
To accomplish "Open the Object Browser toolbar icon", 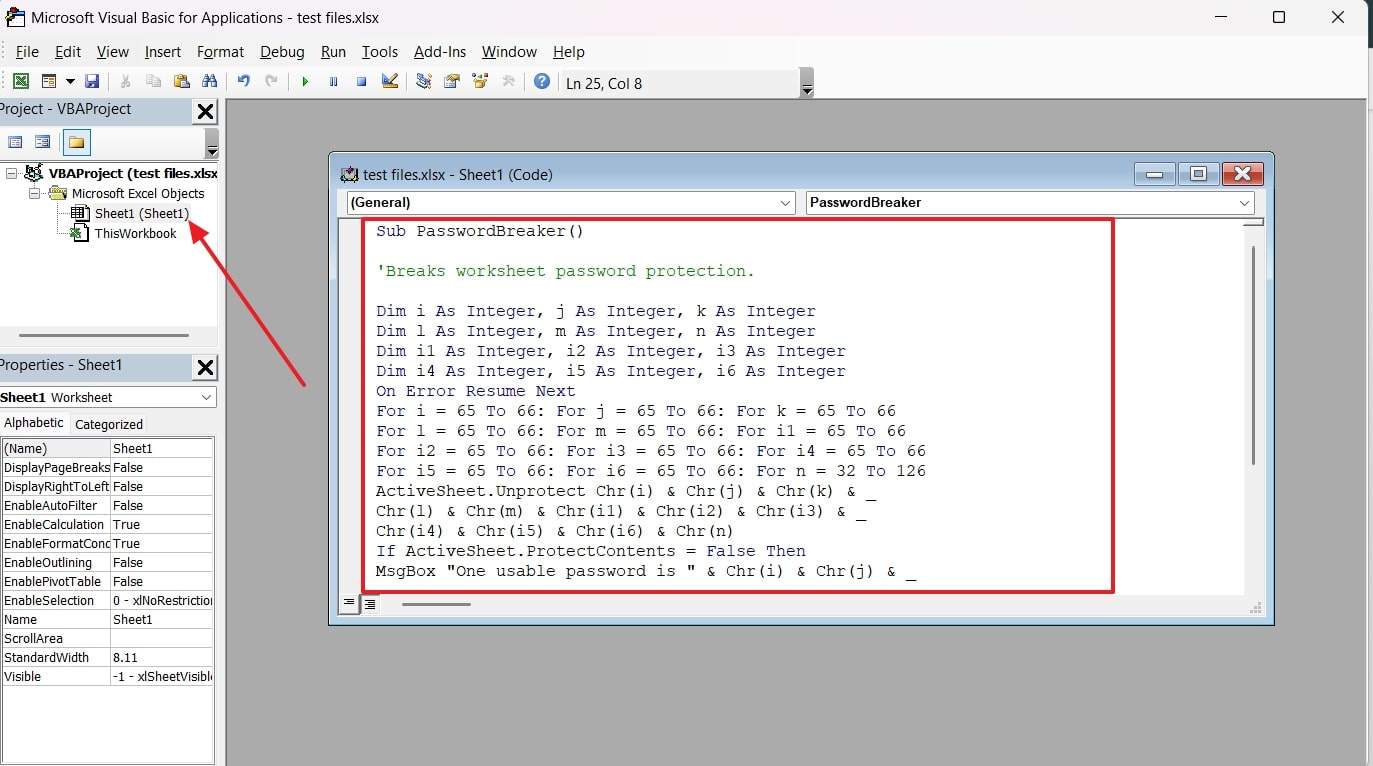I will (x=480, y=82).
